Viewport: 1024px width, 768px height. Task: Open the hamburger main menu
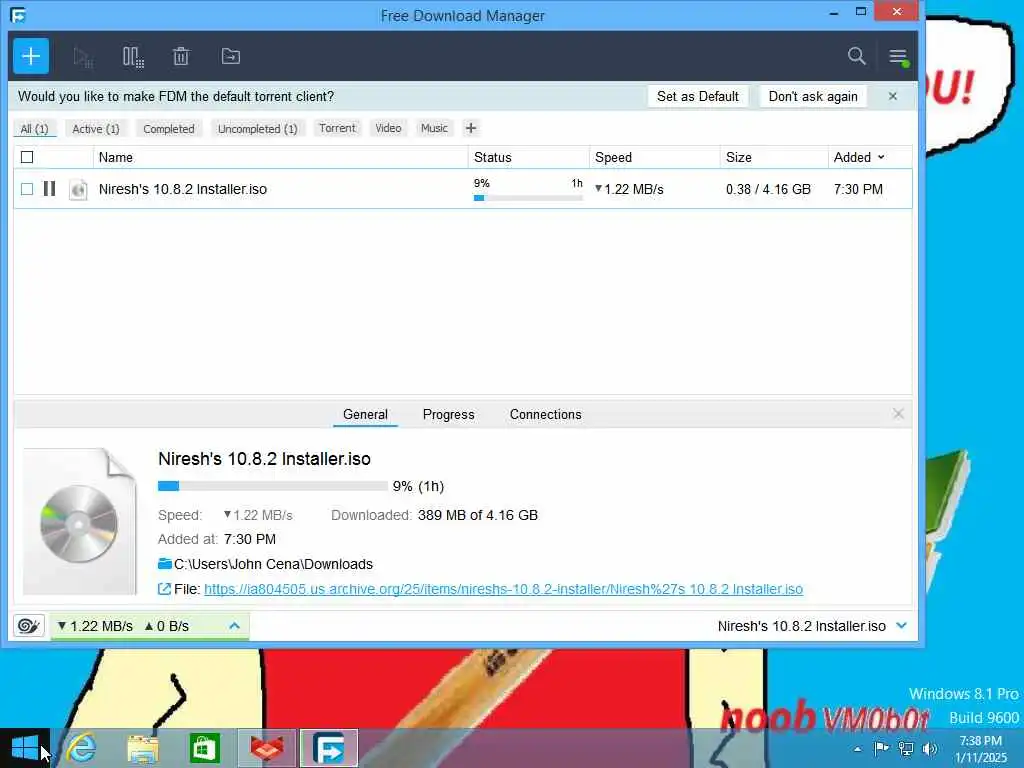[x=898, y=56]
